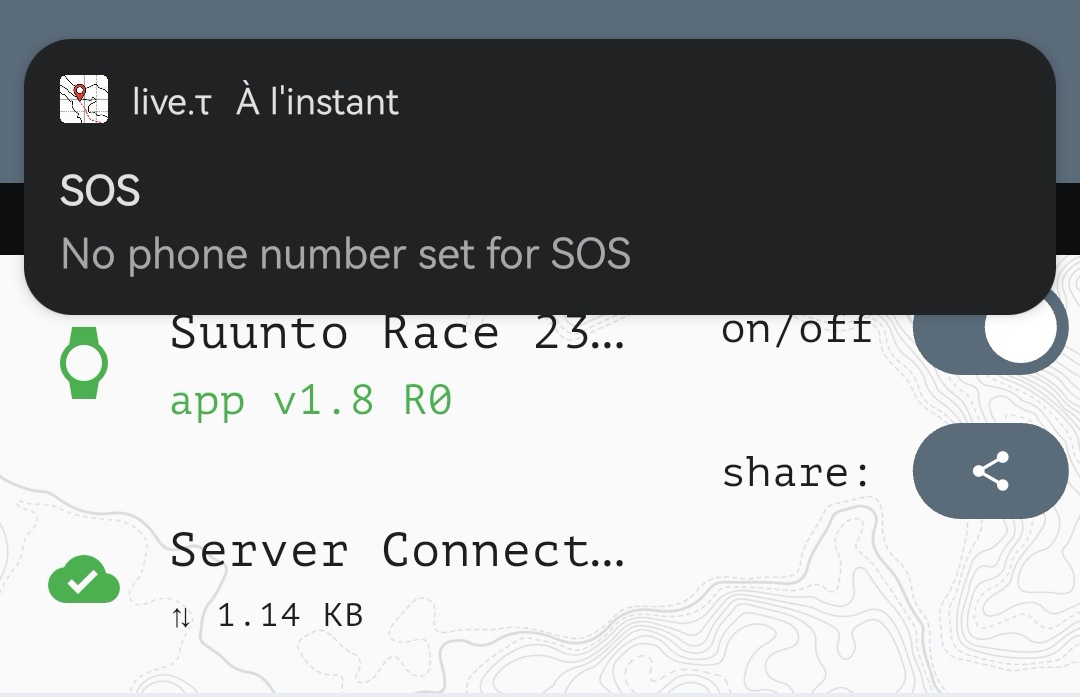Viewport: 1080px width, 697px height.
Task: Tap the live.τ map app icon
Action: [84, 100]
